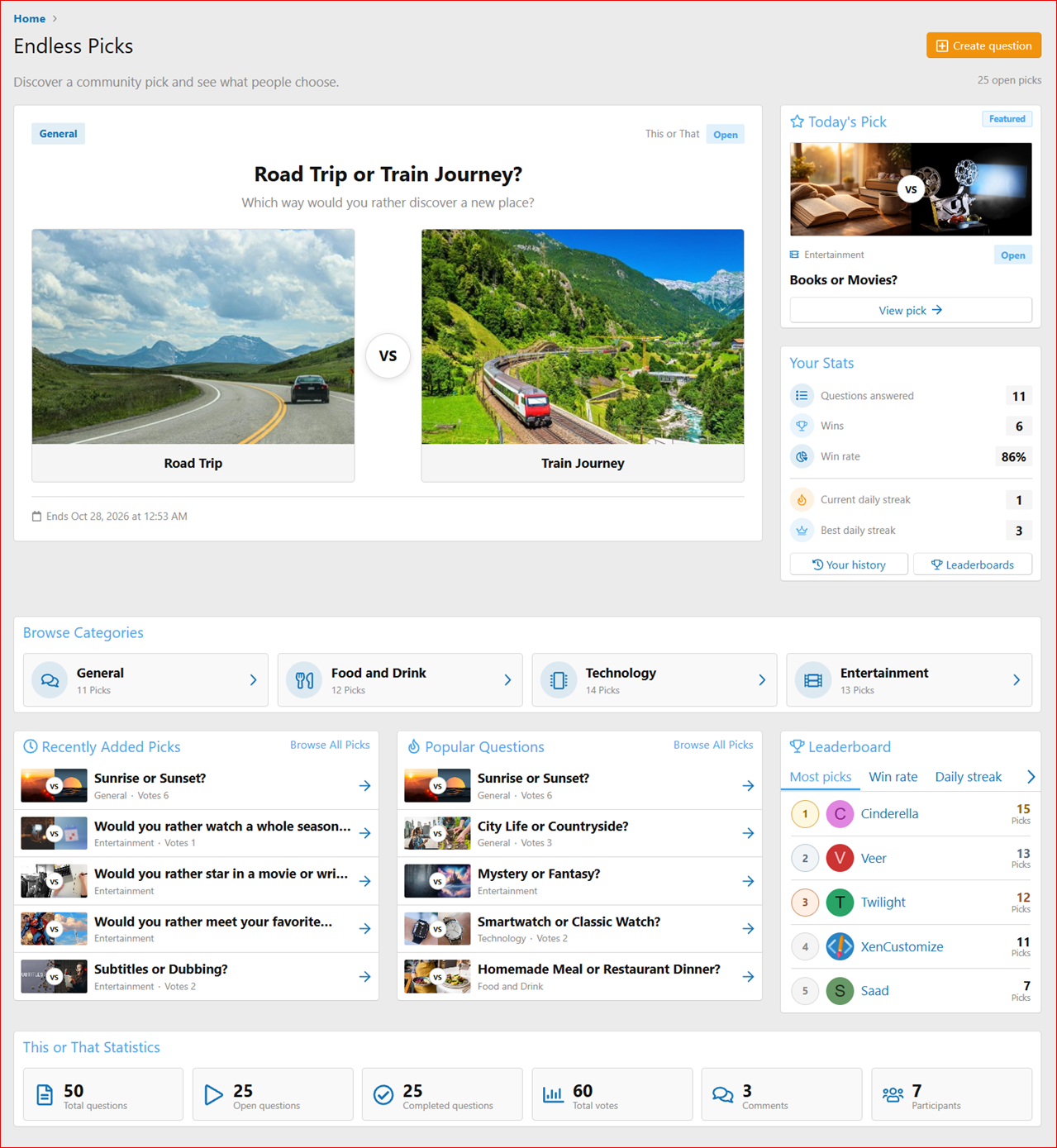The height and width of the screenshot is (1148, 1057).
Task: Click the General category tag on the pick
Action: click(58, 134)
